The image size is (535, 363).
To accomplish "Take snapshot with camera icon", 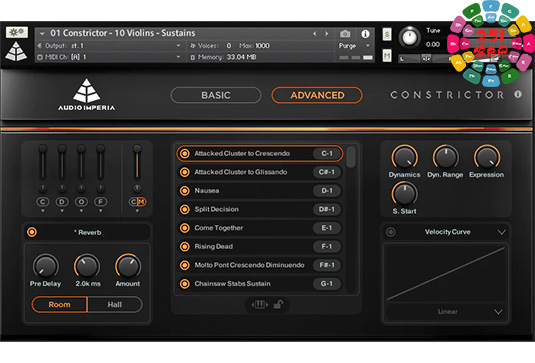I will pyautogui.click(x=345, y=33).
